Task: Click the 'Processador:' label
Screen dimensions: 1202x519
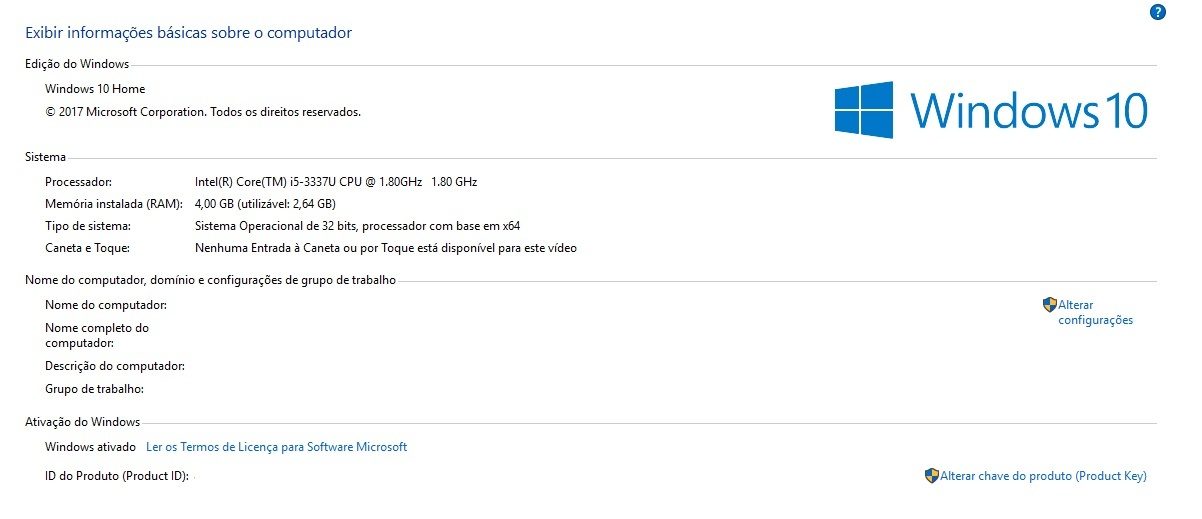Action: (x=79, y=182)
